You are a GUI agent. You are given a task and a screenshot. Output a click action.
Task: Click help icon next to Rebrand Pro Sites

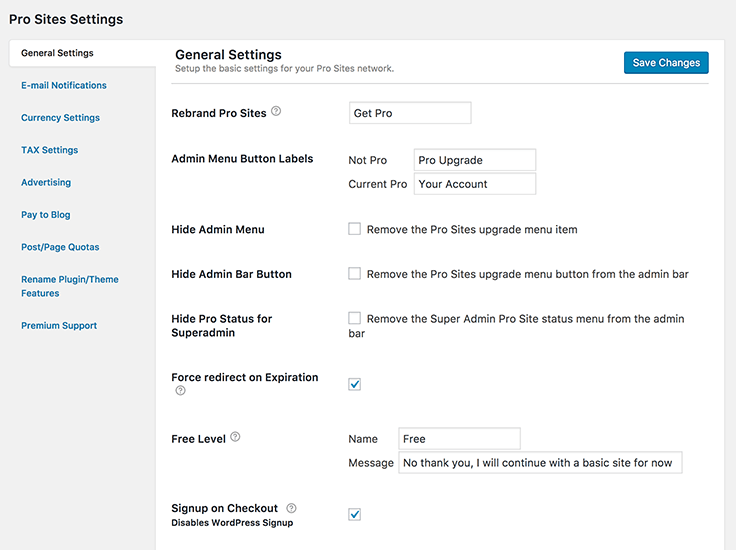click(276, 112)
